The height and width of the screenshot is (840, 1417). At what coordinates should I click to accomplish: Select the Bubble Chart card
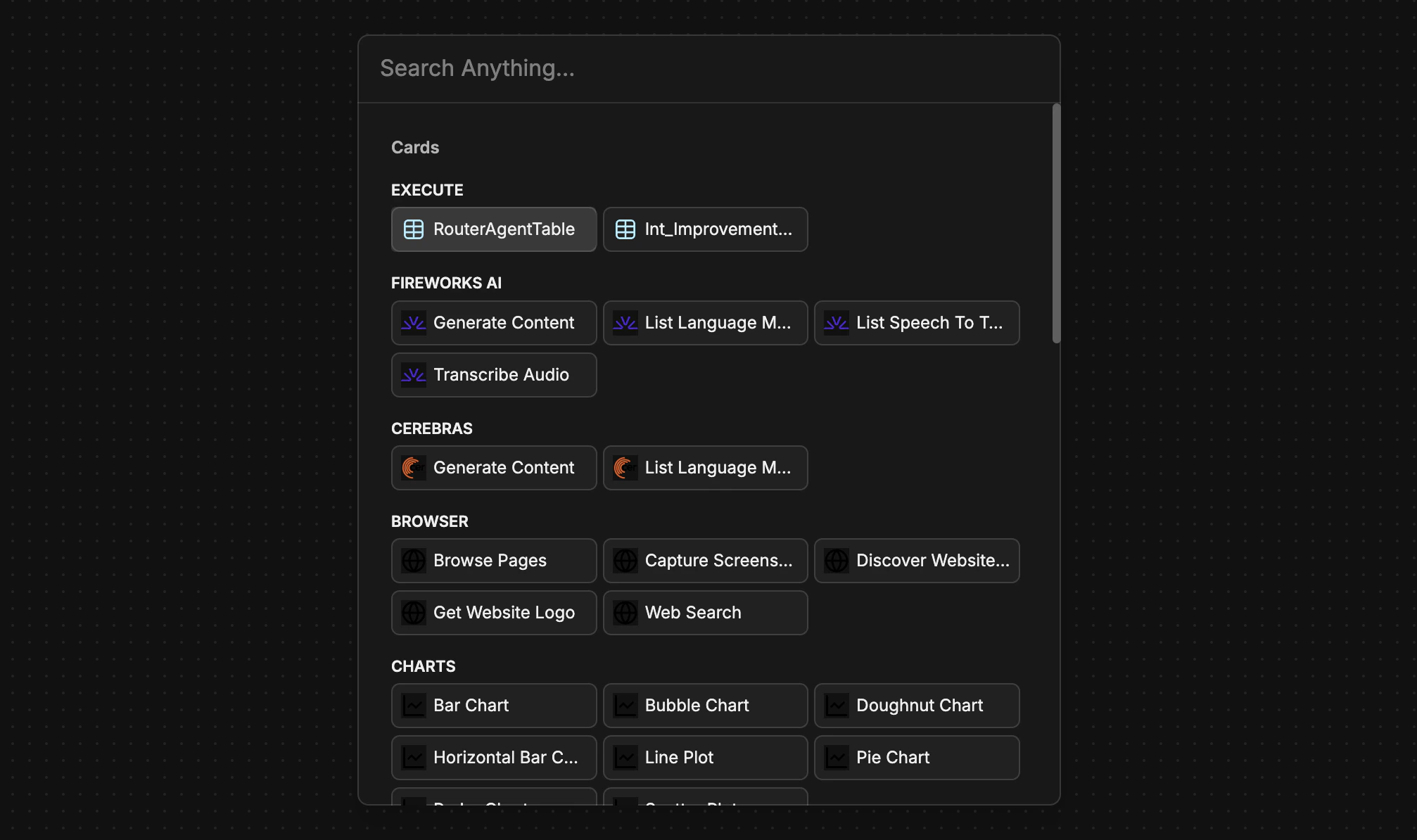click(705, 706)
